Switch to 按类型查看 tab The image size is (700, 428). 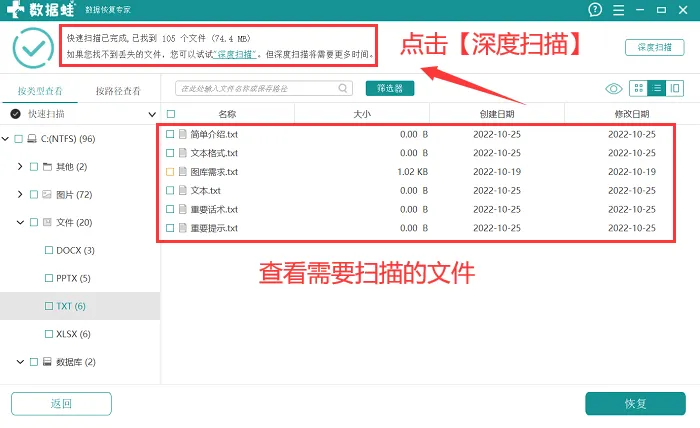(40, 91)
